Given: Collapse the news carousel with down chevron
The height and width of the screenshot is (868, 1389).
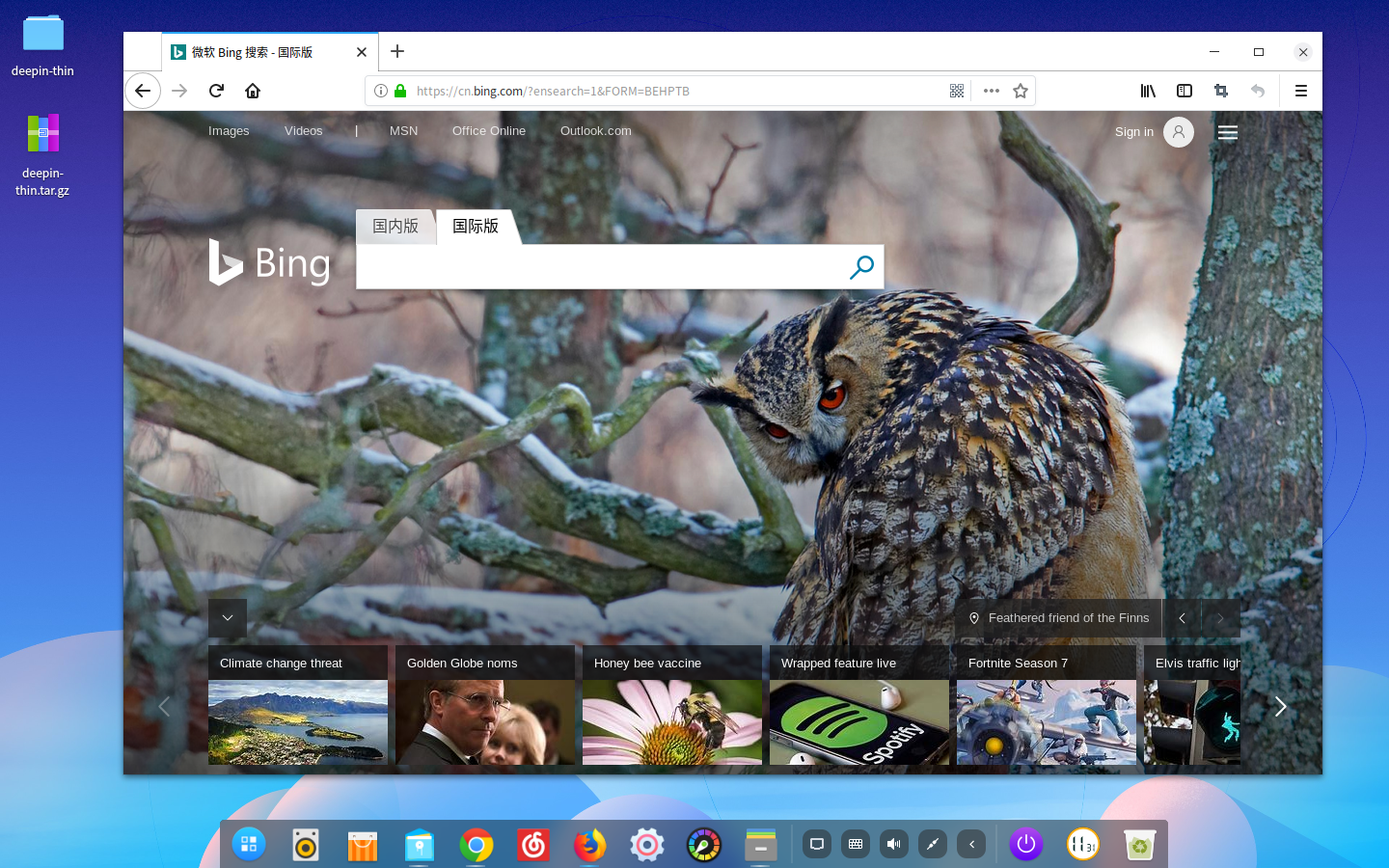Looking at the screenshot, I should tap(228, 618).
